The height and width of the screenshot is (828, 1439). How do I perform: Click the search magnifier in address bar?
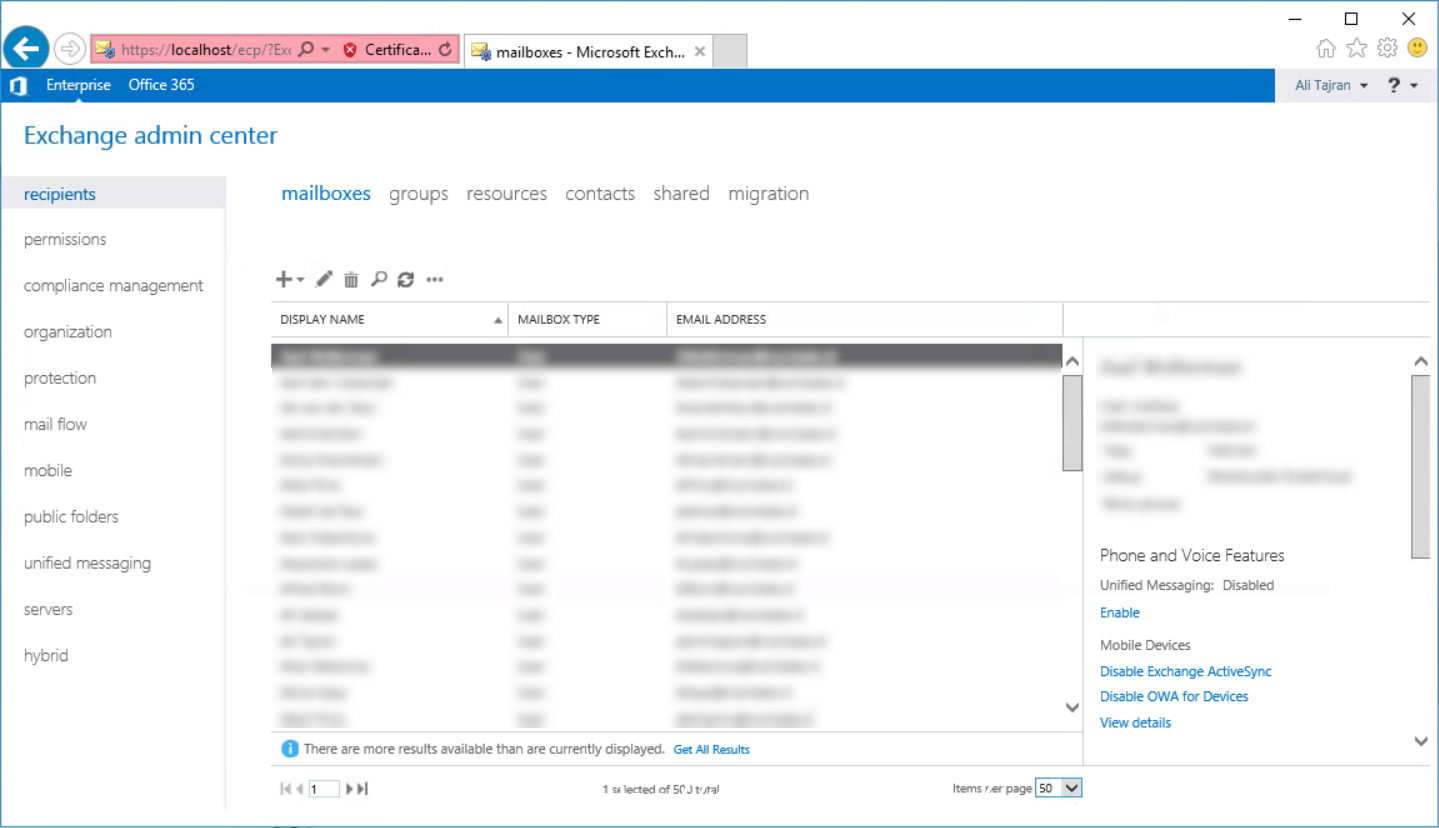coord(307,49)
